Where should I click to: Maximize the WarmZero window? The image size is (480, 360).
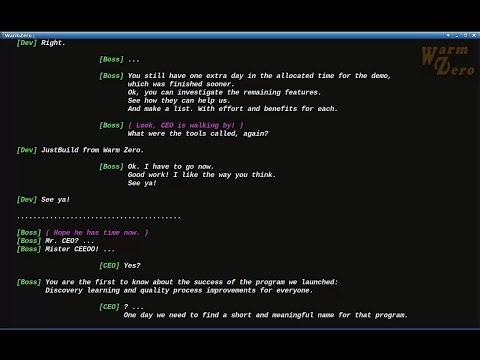click(x=465, y=35)
